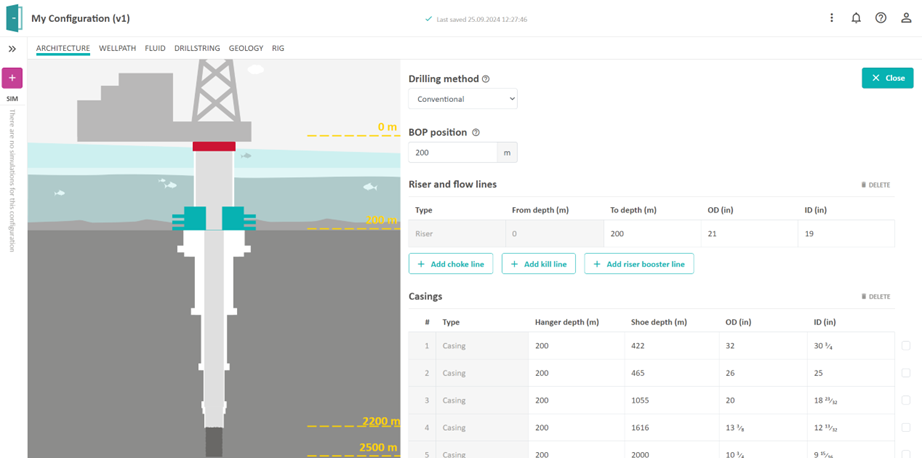This screenshot has height=458, width=922.
Task: Open the BOP position unit selector
Action: [x=507, y=153]
